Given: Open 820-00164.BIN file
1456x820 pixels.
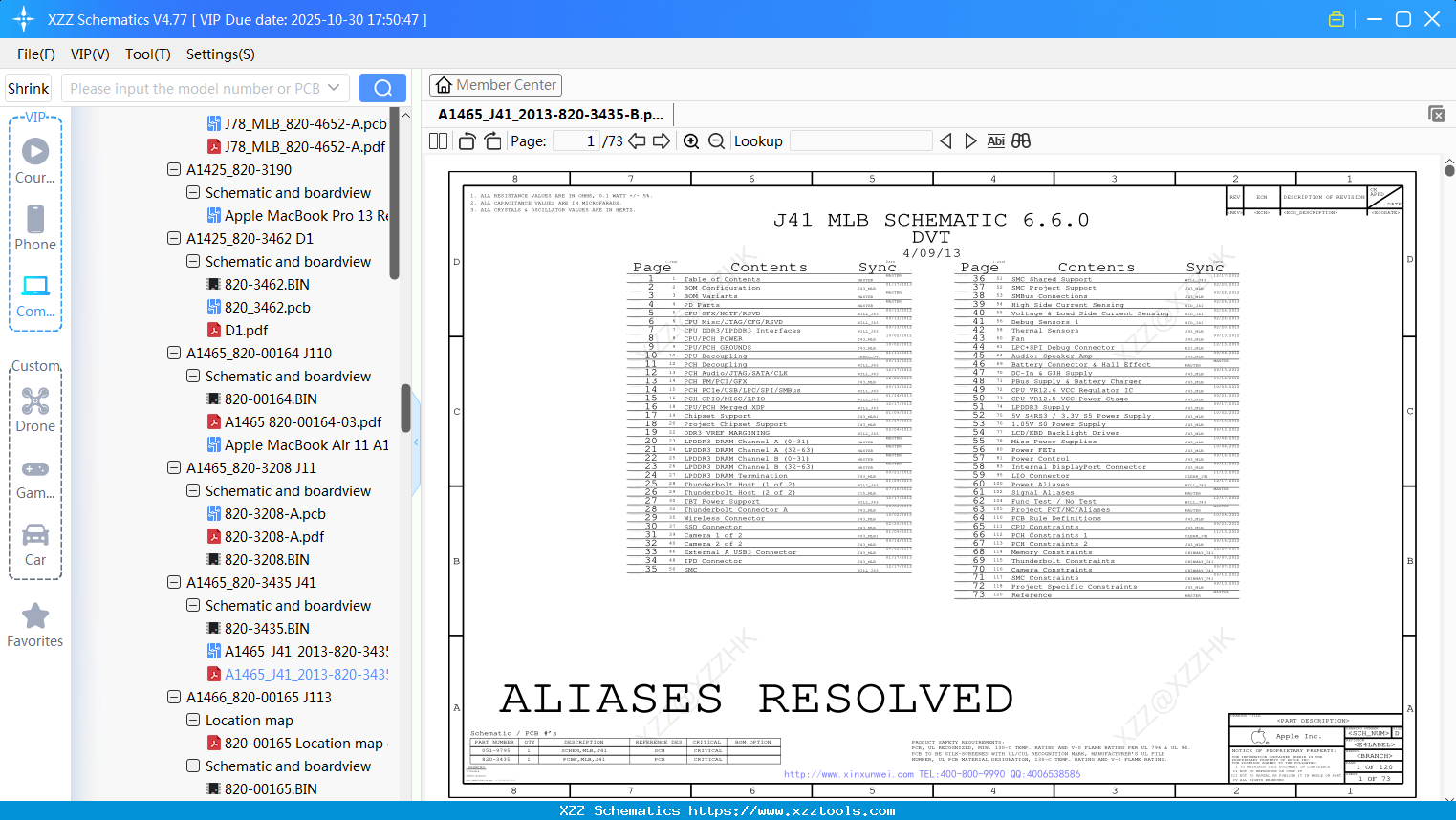Looking at the screenshot, I should [262, 399].
